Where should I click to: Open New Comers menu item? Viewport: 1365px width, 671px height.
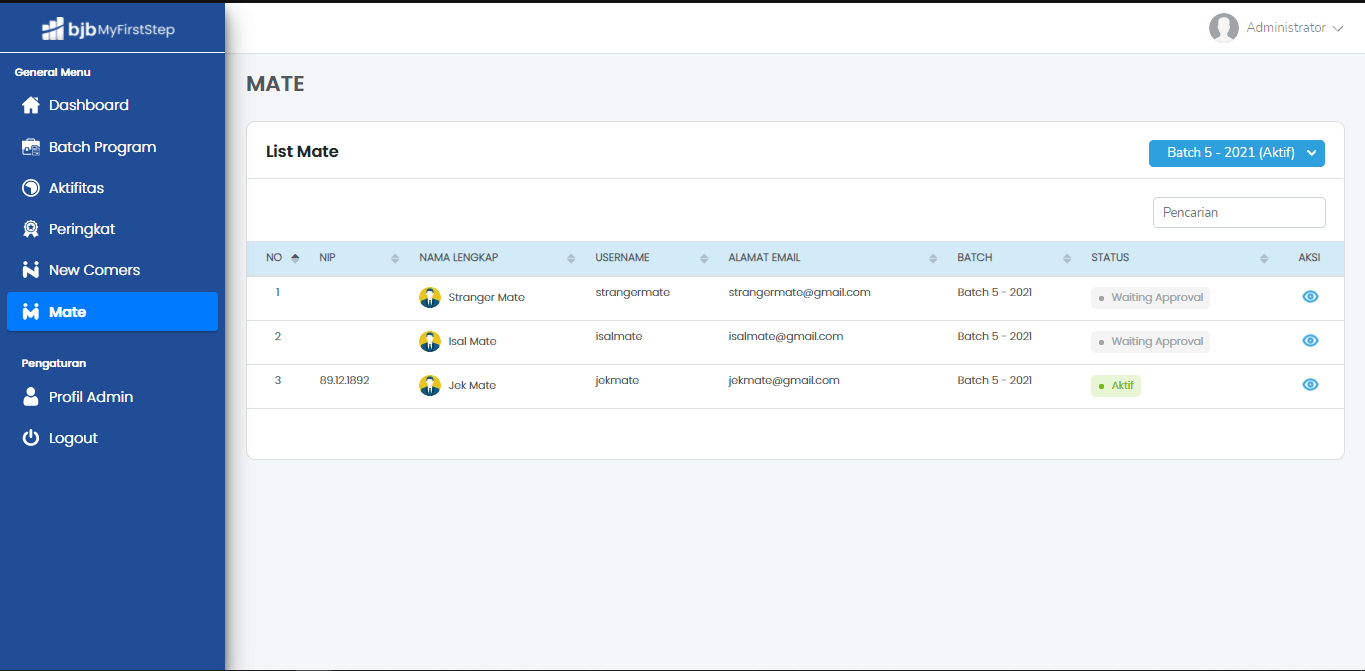point(112,270)
